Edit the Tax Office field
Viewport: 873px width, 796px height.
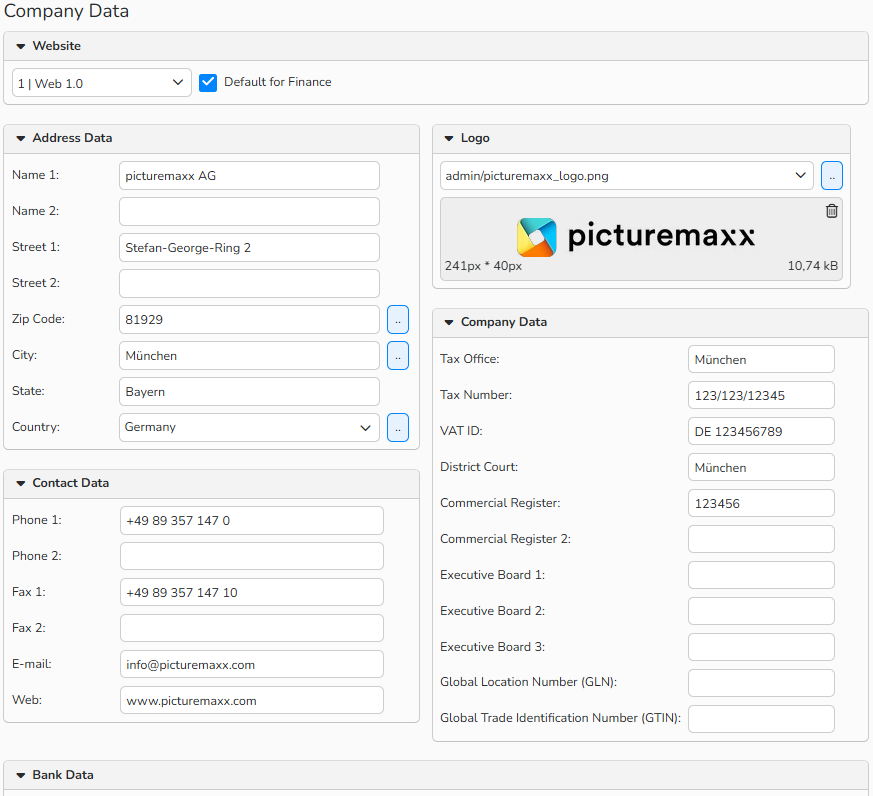click(761, 360)
